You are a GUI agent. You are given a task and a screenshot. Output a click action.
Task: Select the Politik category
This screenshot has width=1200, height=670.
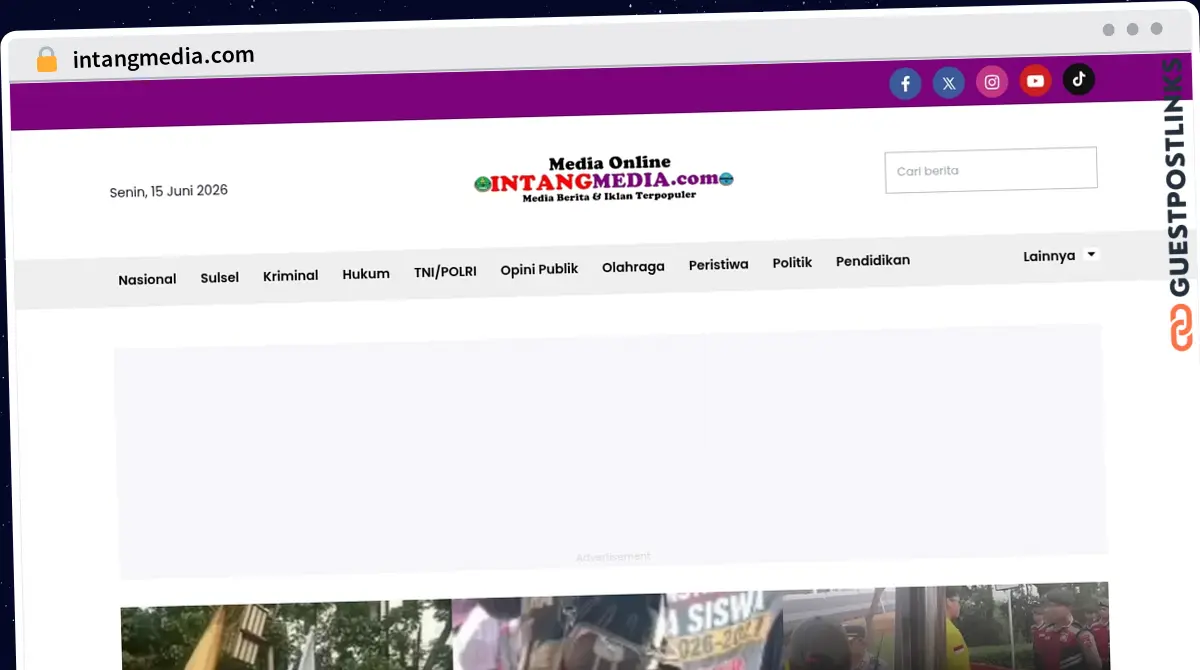(x=792, y=263)
